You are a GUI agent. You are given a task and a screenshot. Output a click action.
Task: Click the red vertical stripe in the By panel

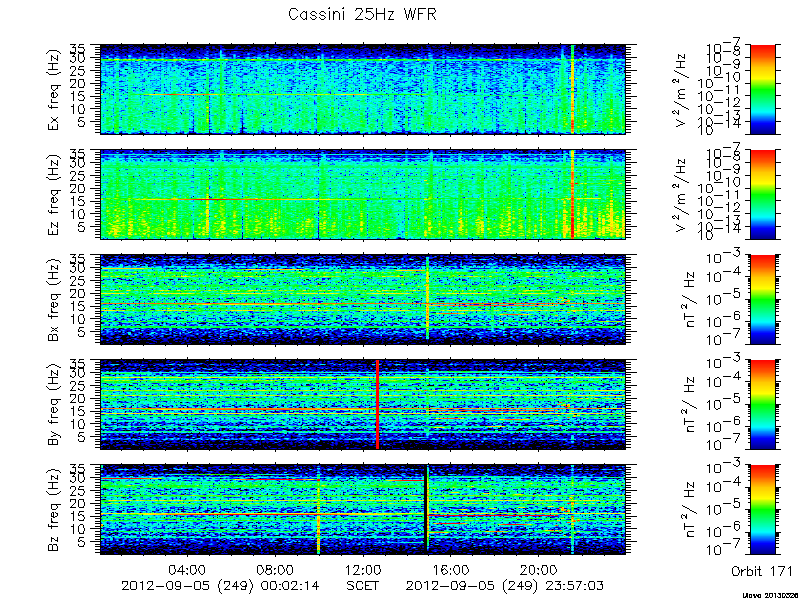tap(378, 405)
